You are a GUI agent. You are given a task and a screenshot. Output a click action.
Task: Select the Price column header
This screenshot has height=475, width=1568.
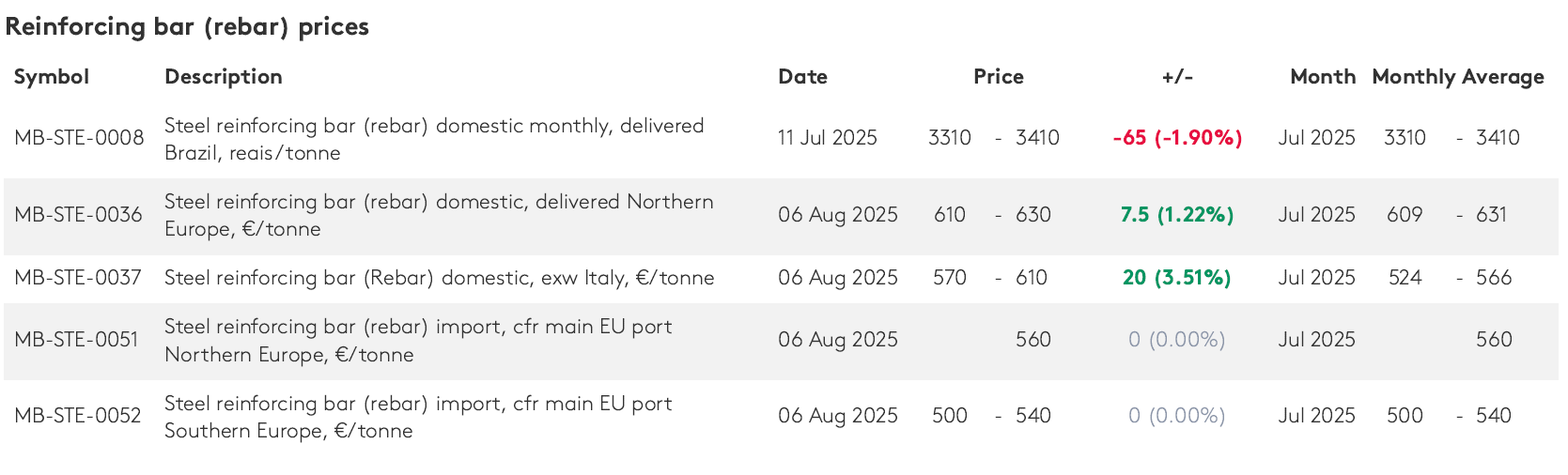point(998,77)
